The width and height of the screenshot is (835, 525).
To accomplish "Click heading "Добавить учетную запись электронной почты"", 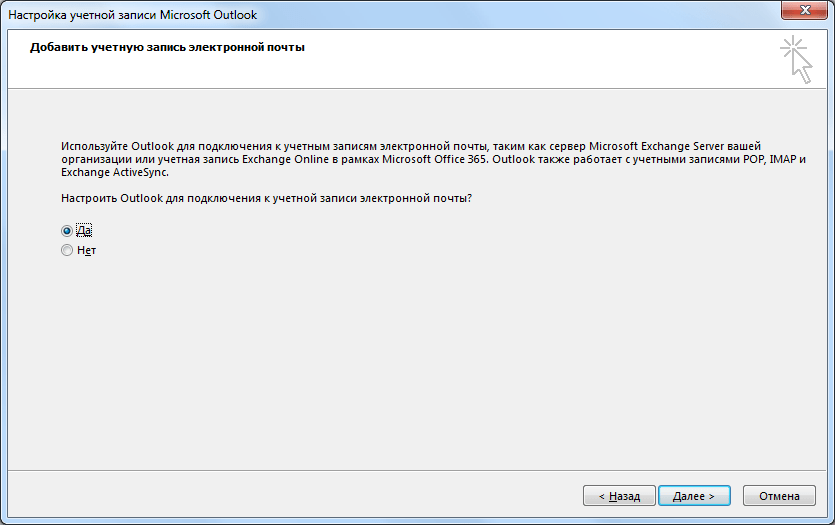I will pos(167,47).
